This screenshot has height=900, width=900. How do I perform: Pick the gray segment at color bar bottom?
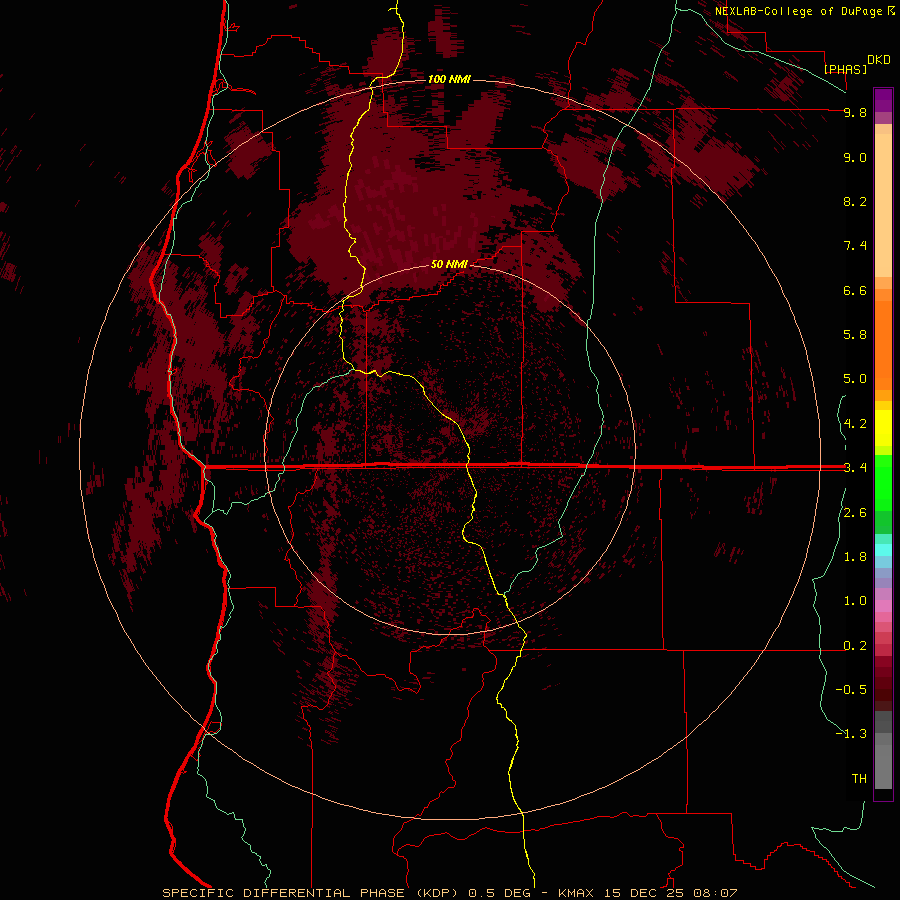[x=883, y=767]
